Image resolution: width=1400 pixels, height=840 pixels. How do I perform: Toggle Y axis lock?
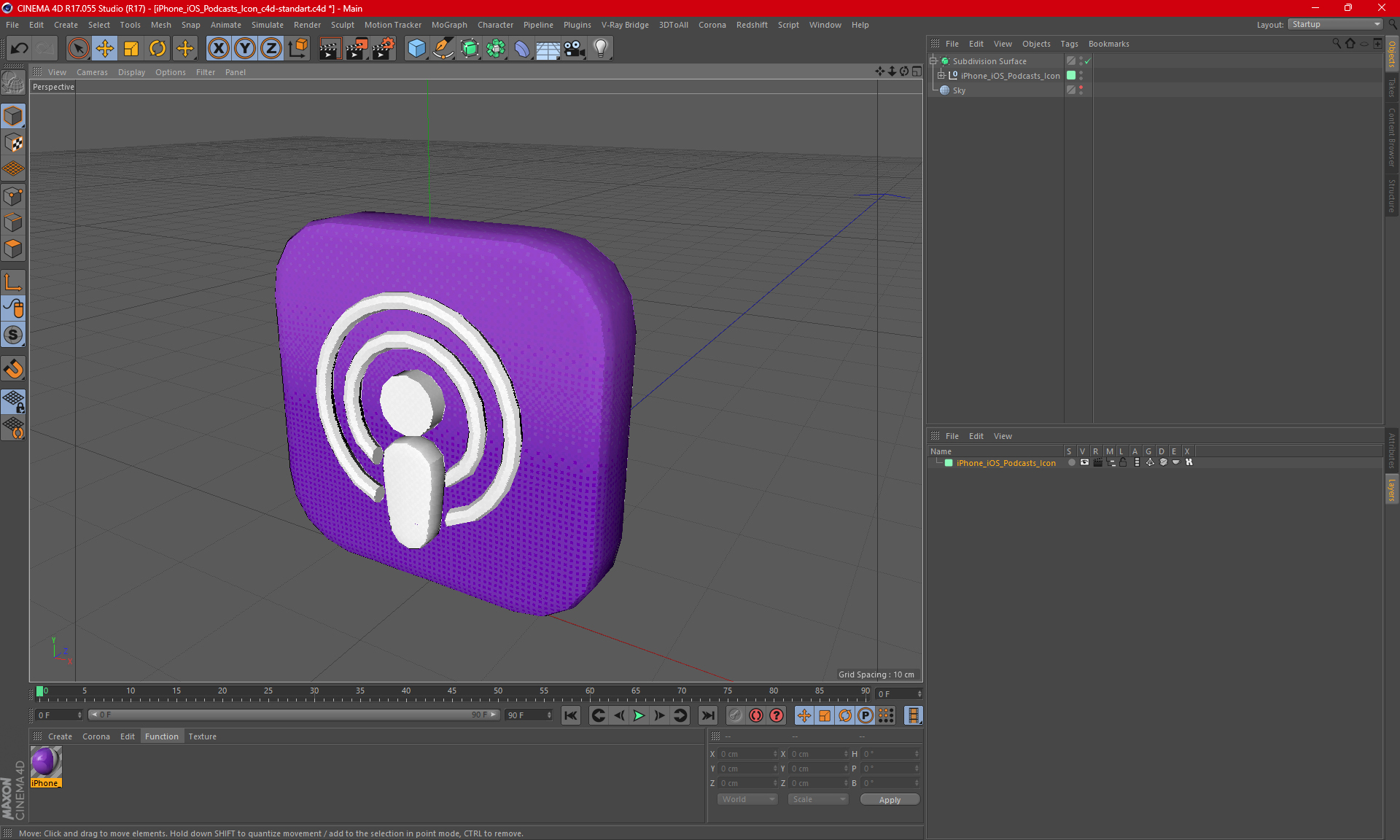(x=245, y=49)
